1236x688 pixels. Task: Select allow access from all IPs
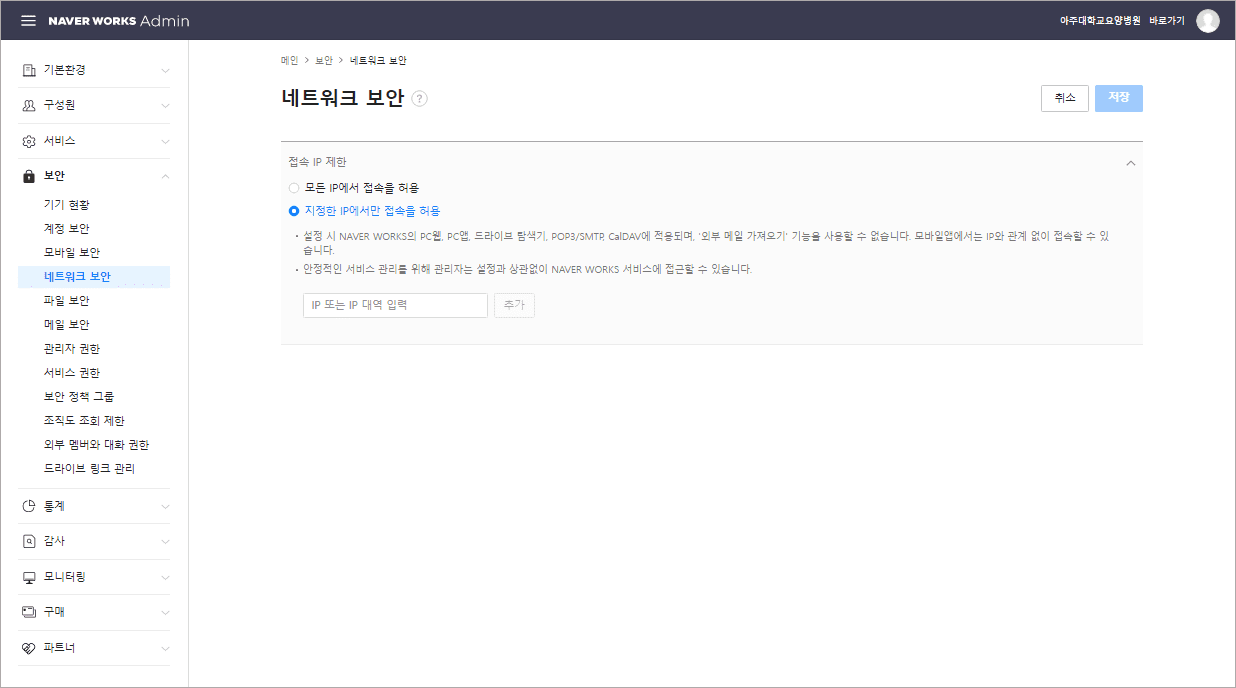tap(293, 187)
